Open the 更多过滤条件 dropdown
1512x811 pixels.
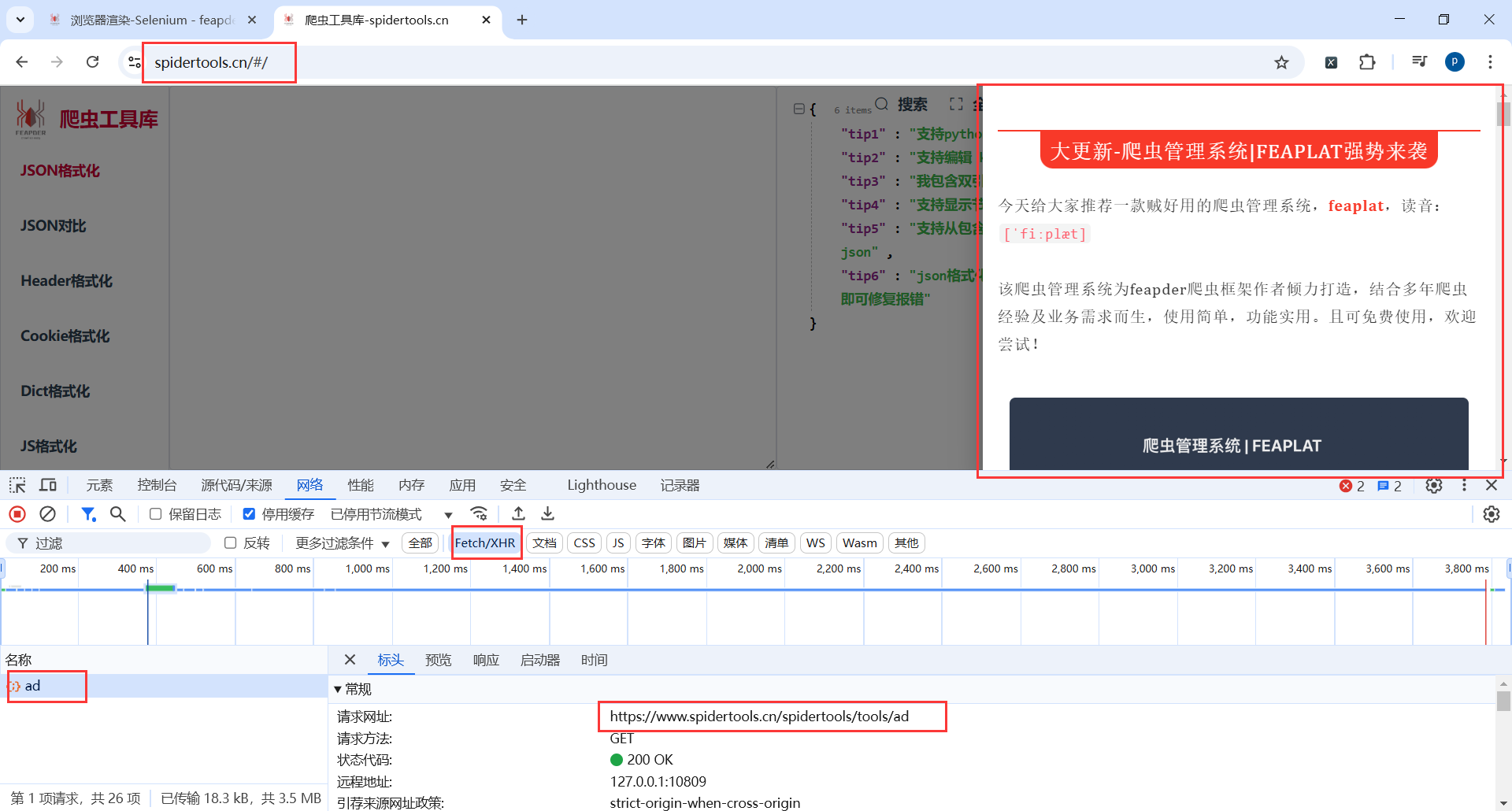(x=340, y=543)
